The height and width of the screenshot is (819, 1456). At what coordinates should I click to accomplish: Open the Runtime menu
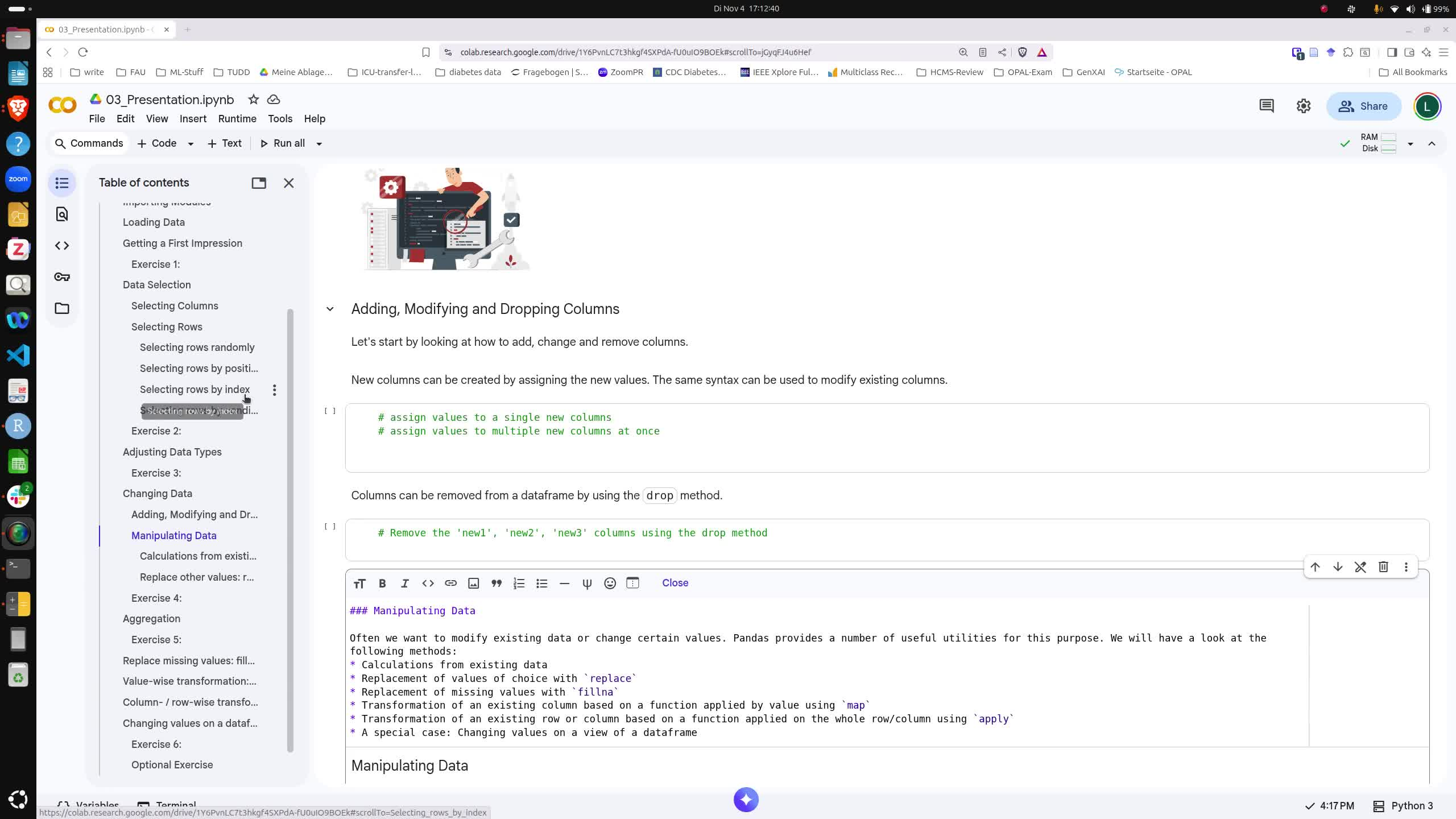[x=237, y=119]
